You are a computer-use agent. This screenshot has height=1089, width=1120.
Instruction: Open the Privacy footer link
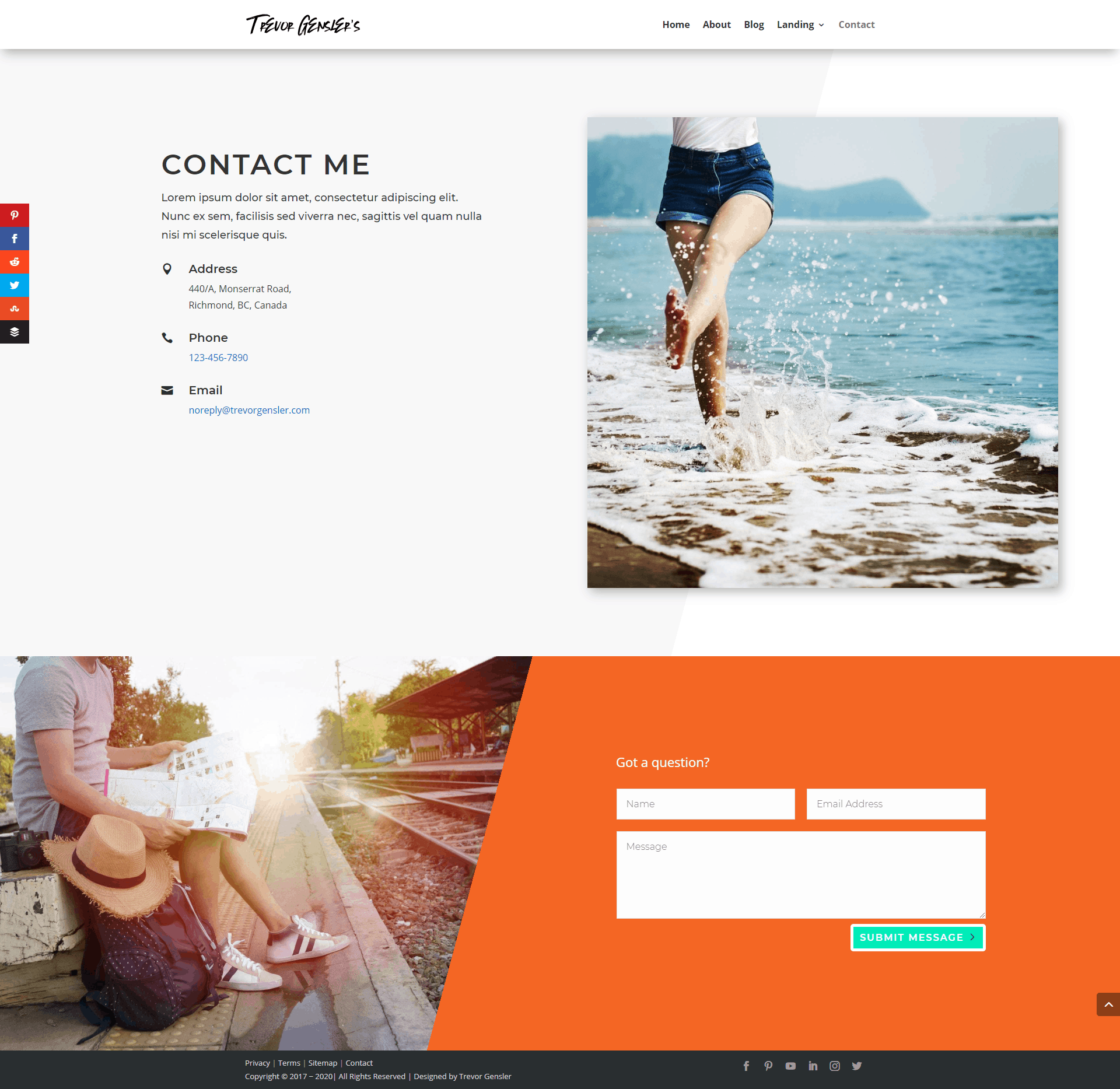257,1063
